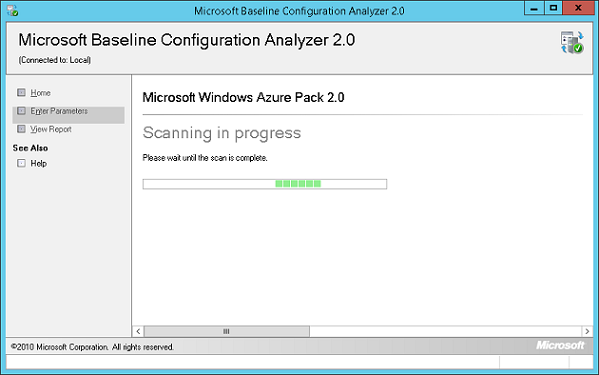Click the horizontal scrollbar thumb

tap(227, 331)
